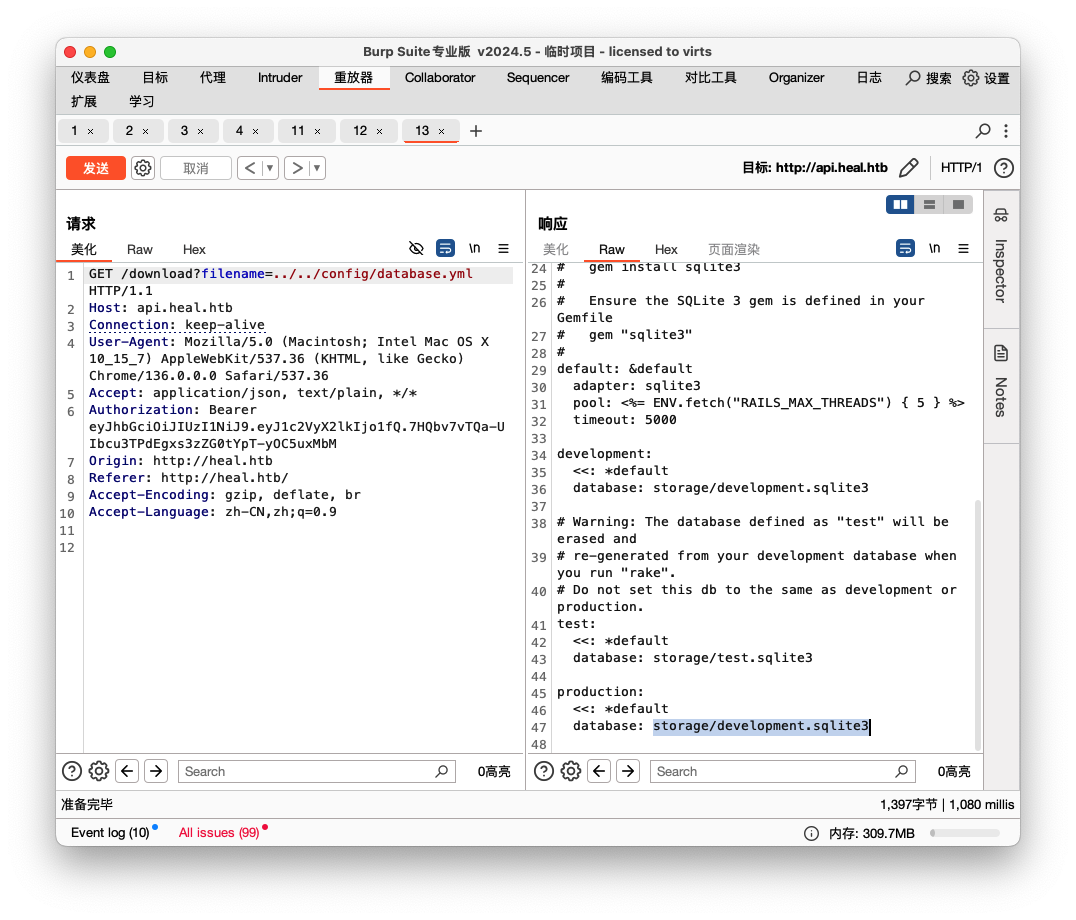Screen dimensions: 1076x920
Task: Go to next request in history
Action: [x=296, y=168]
